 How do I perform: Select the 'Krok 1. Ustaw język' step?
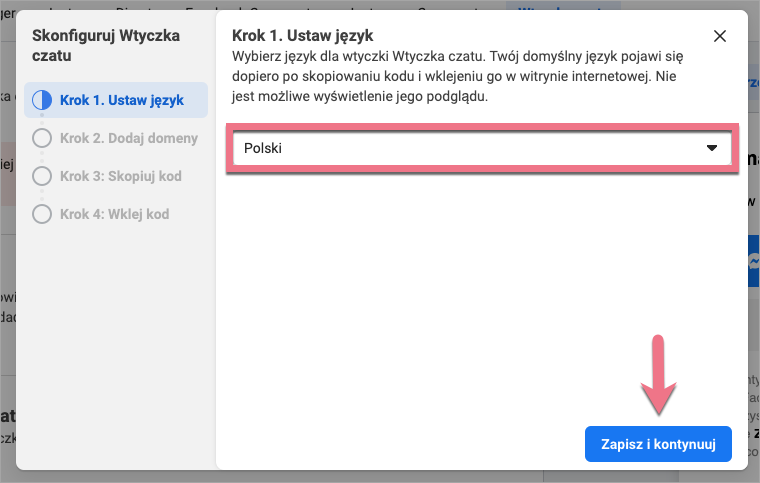[x=121, y=100]
